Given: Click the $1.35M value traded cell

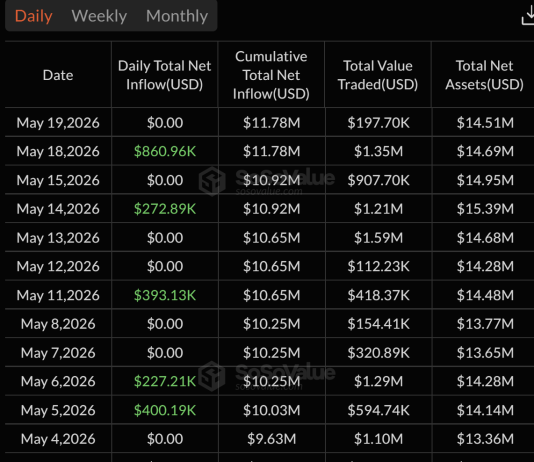Looking at the screenshot, I should (x=378, y=151).
